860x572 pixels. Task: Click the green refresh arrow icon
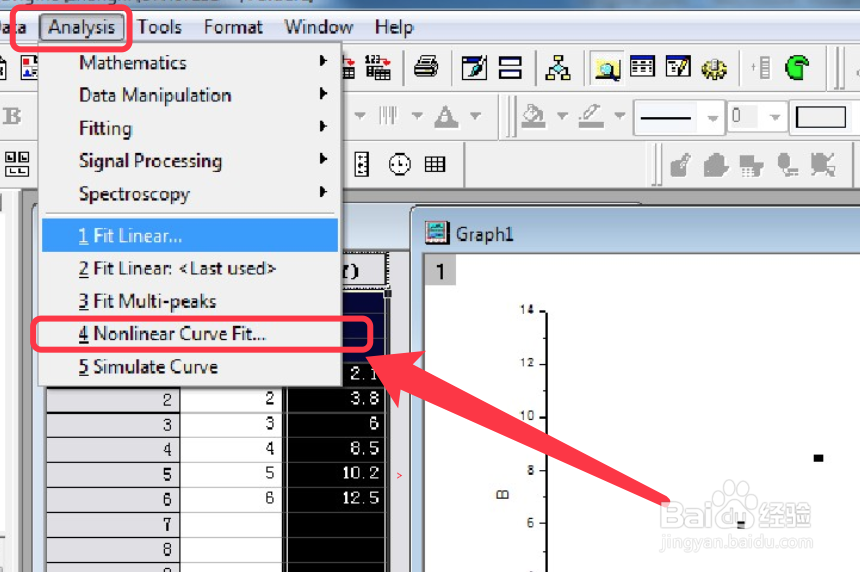[796, 67]
